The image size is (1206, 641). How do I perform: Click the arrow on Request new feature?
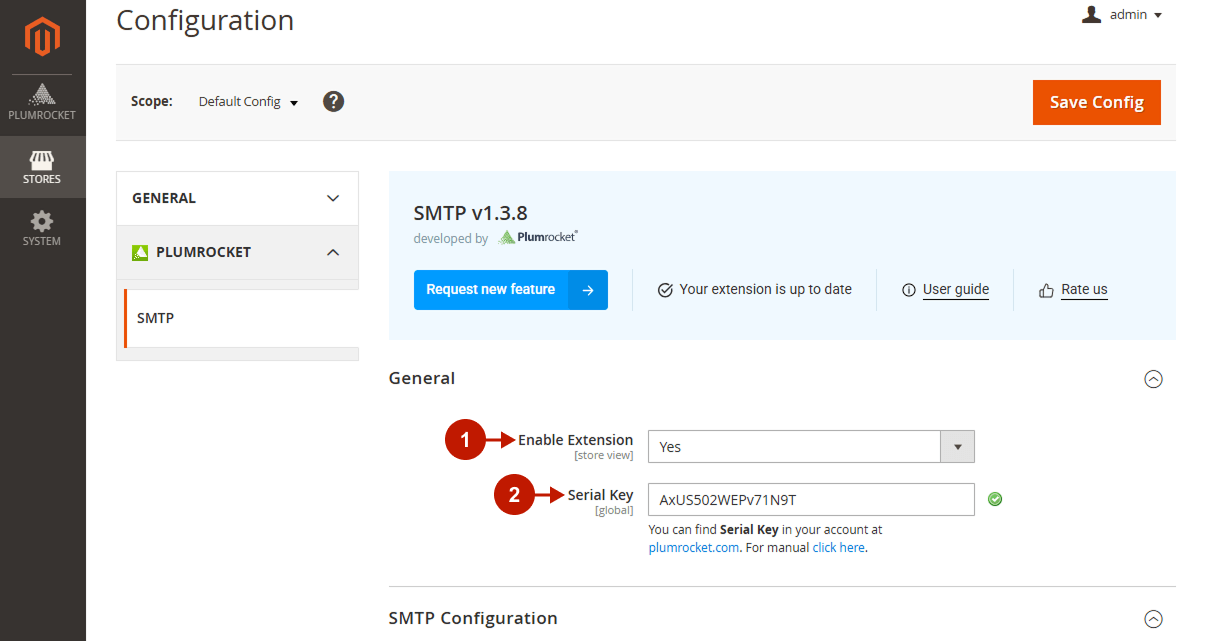588,290
